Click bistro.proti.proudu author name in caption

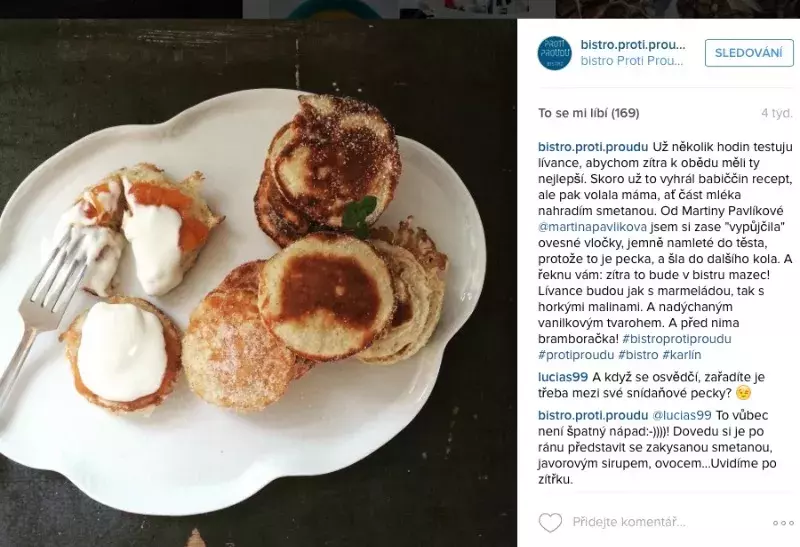593,147
